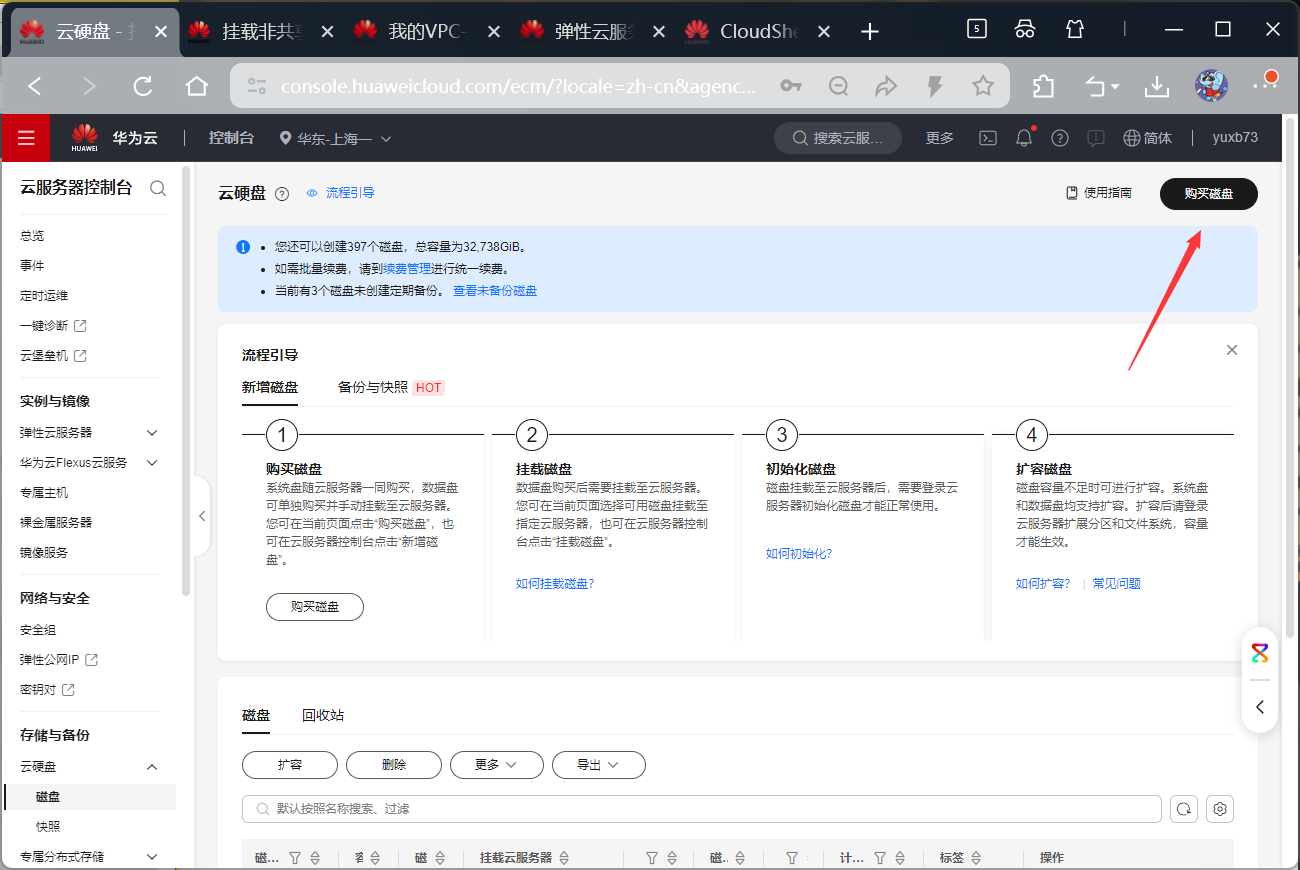
Task: Collapse the 云硬盘 sidebar group
Action: point(152,767)
